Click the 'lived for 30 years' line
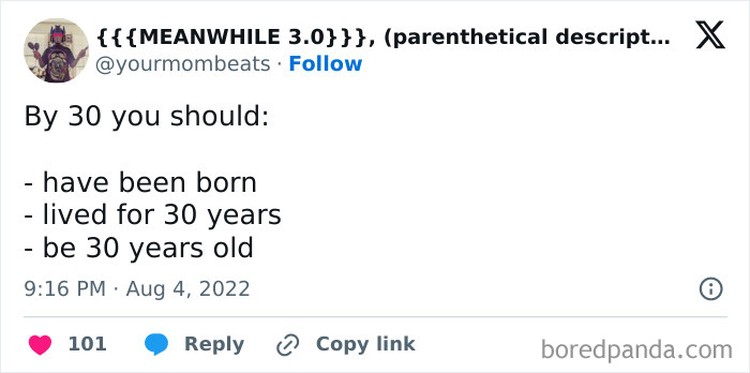The height and width of the screenshot is (373, 750). [x=162, y=216]
